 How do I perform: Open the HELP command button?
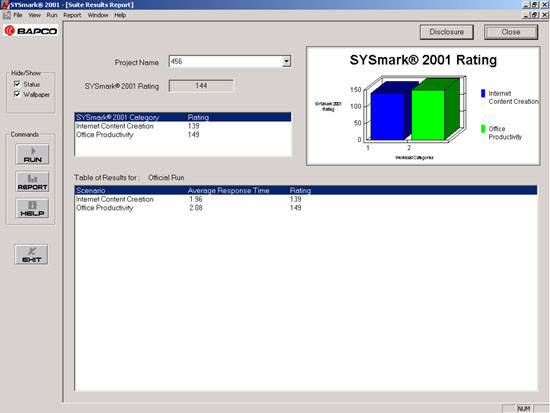(x=32, y=208)
